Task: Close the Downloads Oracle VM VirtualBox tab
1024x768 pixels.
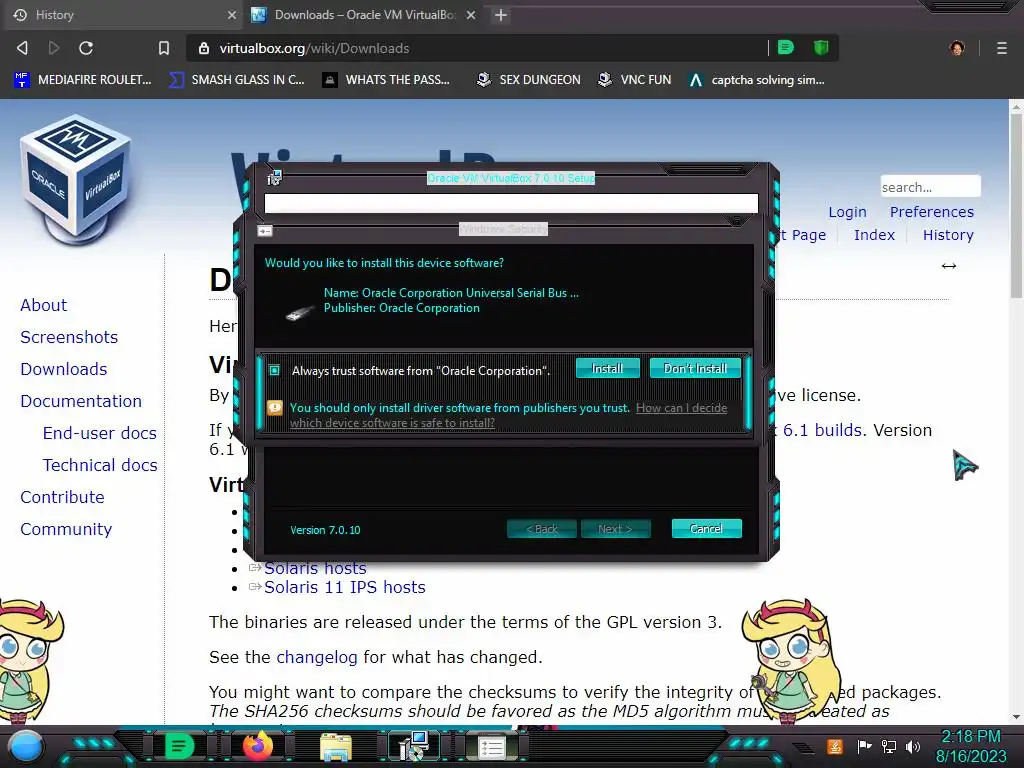Action: pyautogui.click(x=471, y=15)
